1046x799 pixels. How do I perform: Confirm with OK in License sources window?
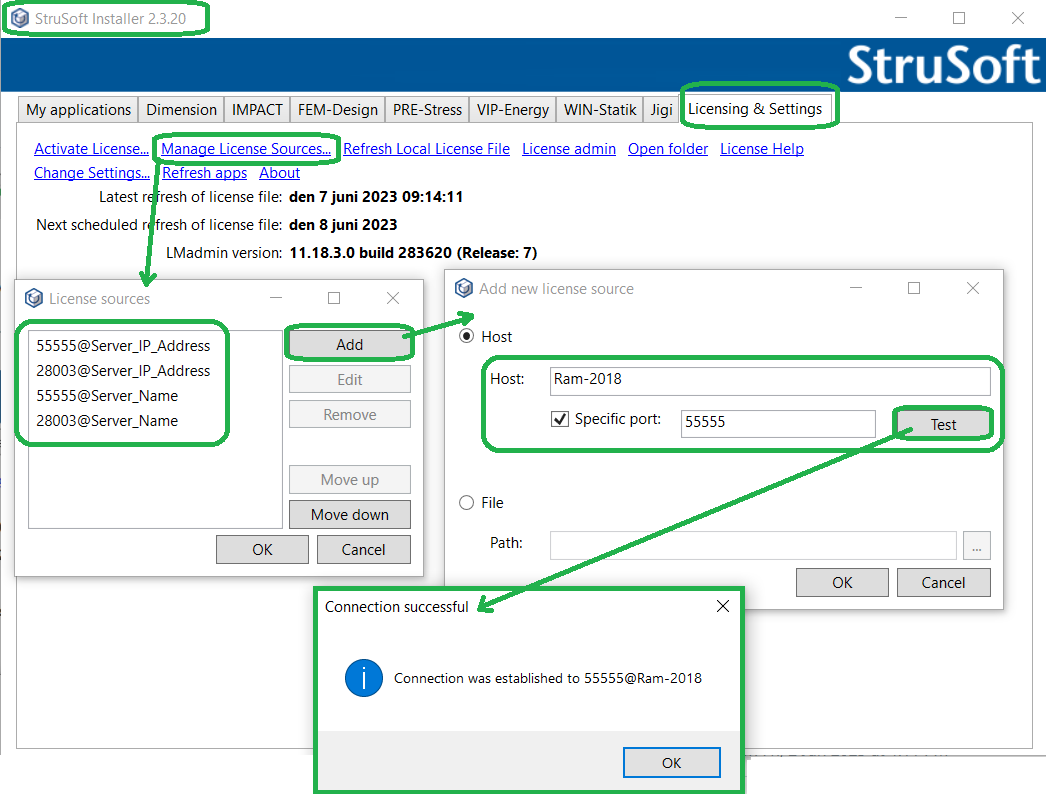coord(262,550)
